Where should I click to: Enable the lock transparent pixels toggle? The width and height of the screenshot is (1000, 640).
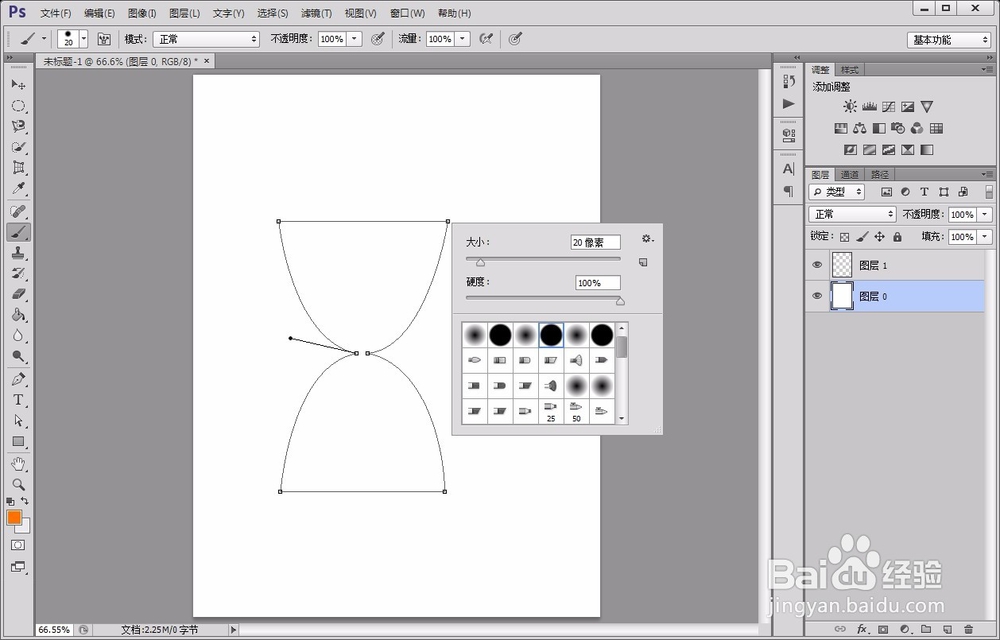[844, 237]
